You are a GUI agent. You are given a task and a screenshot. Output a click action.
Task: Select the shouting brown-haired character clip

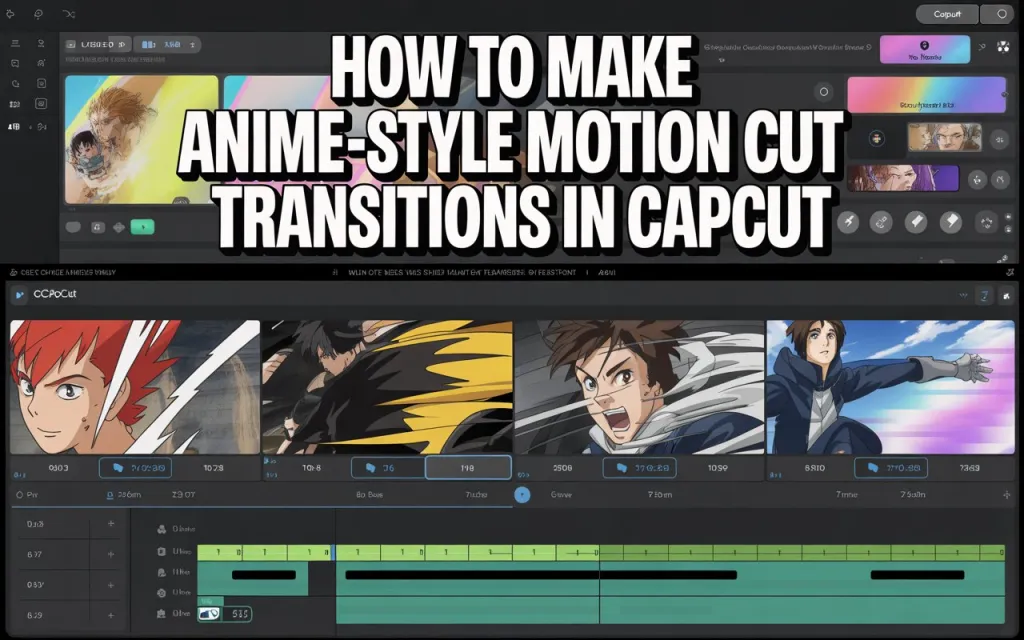(639, 387)
